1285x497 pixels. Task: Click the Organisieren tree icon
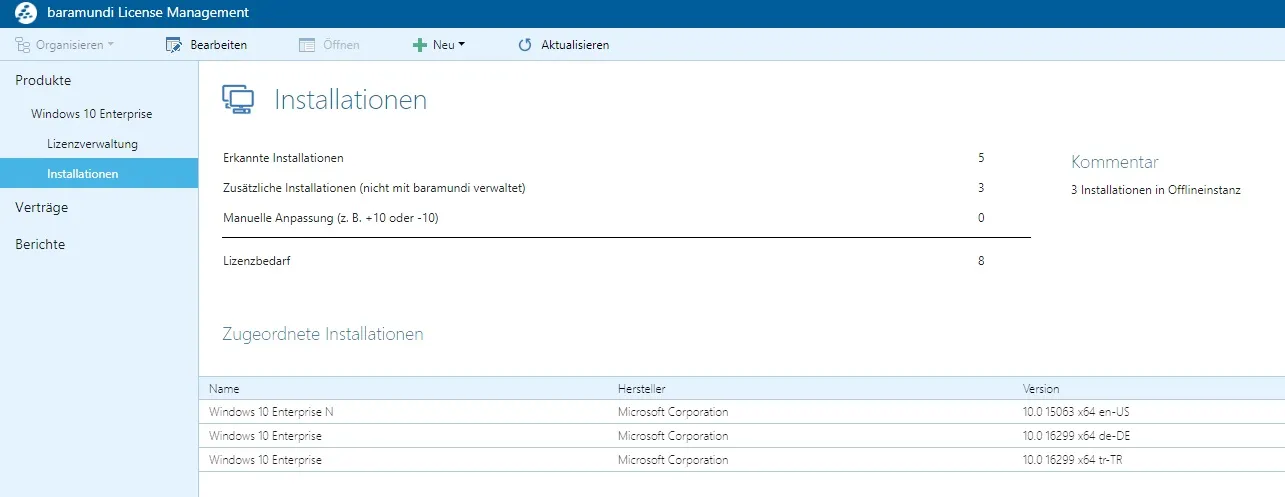(23, 45)
